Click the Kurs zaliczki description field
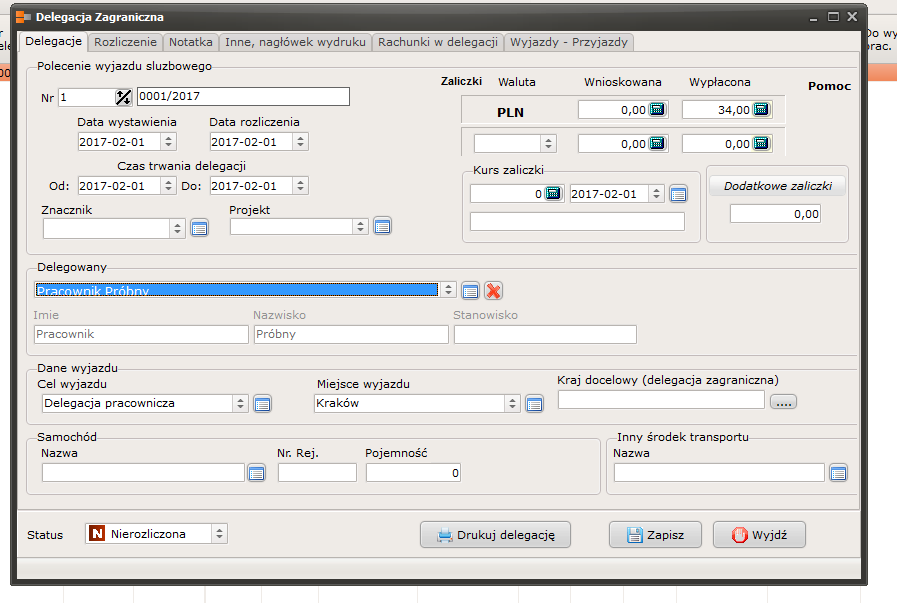This screenshot has height=603, width=897. coord(577,221)
